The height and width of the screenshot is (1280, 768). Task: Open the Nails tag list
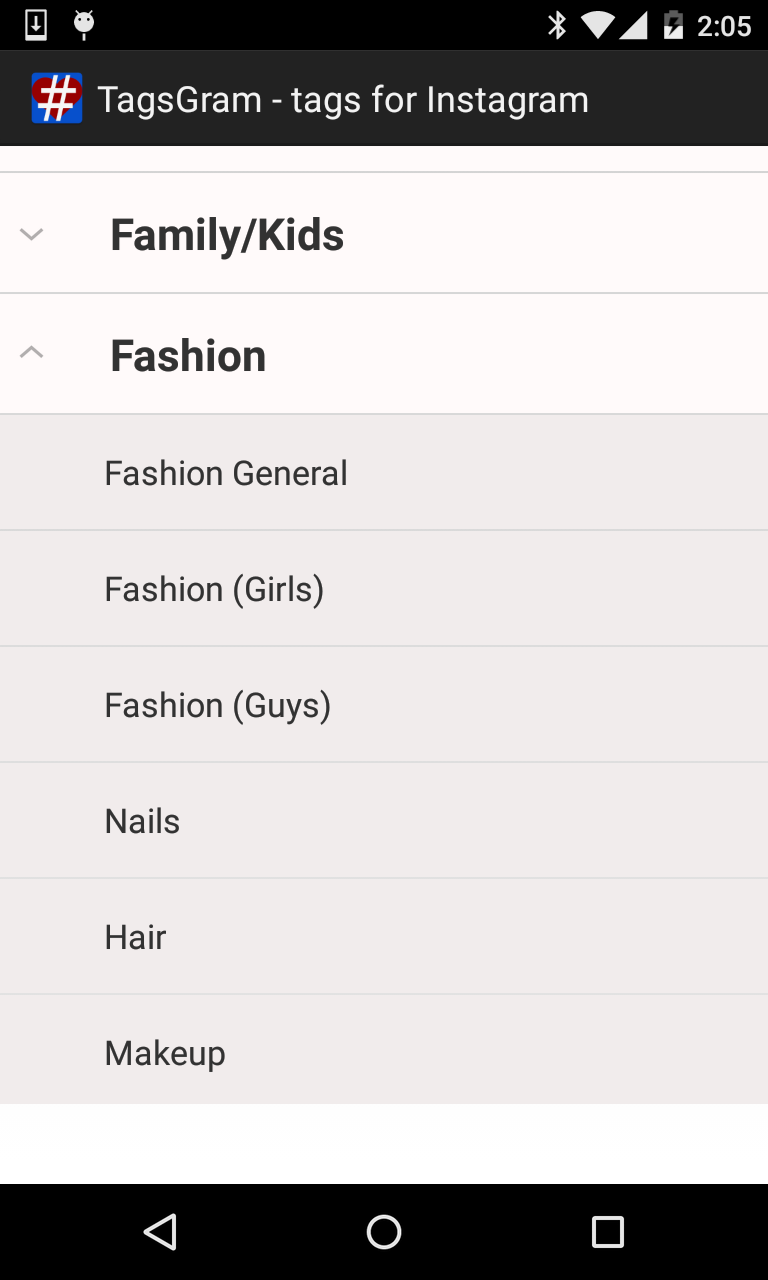pos(142,821)
